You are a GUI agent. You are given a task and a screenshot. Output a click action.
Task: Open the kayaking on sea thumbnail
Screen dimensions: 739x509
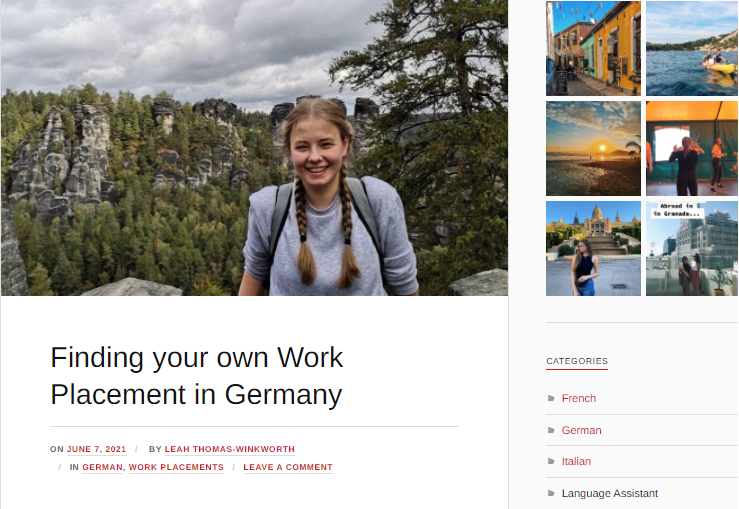point(692,49)
